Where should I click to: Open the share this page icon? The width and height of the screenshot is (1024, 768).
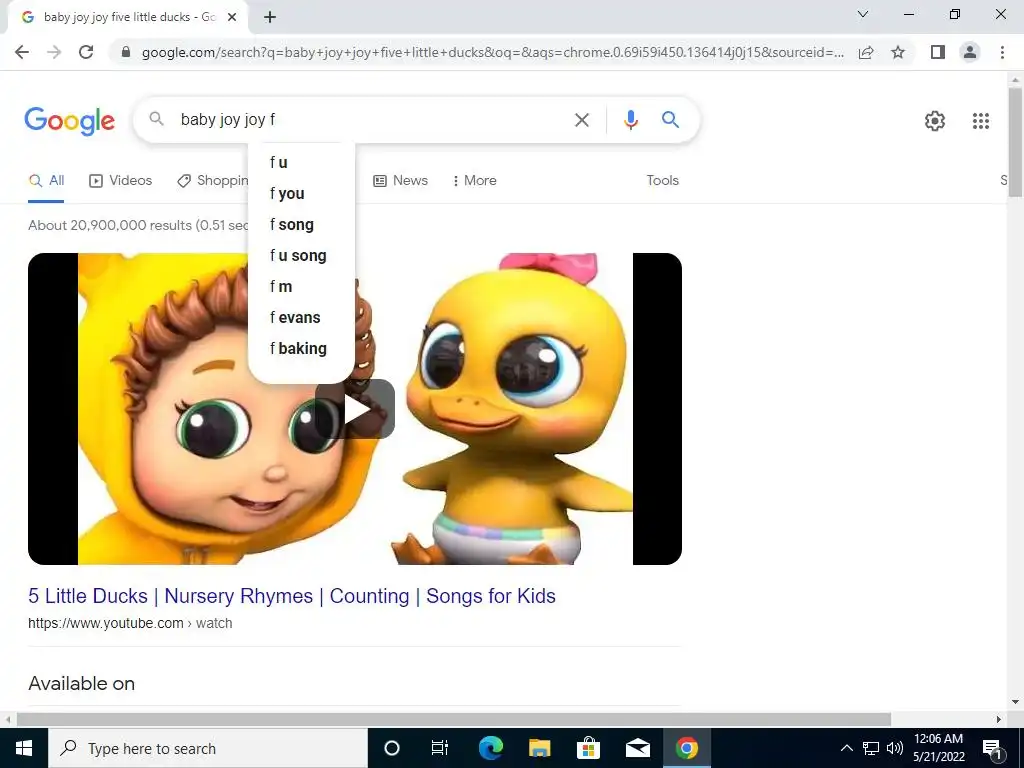[866, 52]
